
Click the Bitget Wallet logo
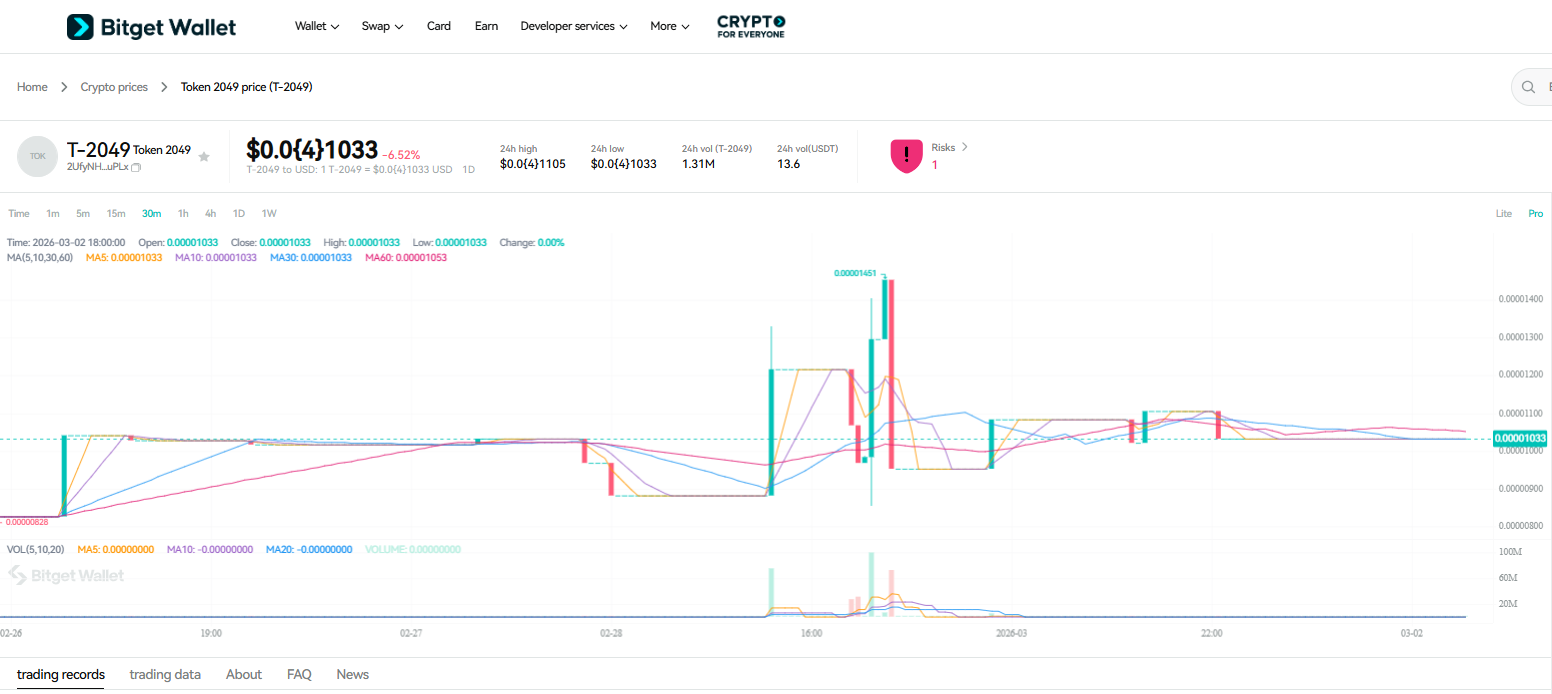click(x=150, y=26)
